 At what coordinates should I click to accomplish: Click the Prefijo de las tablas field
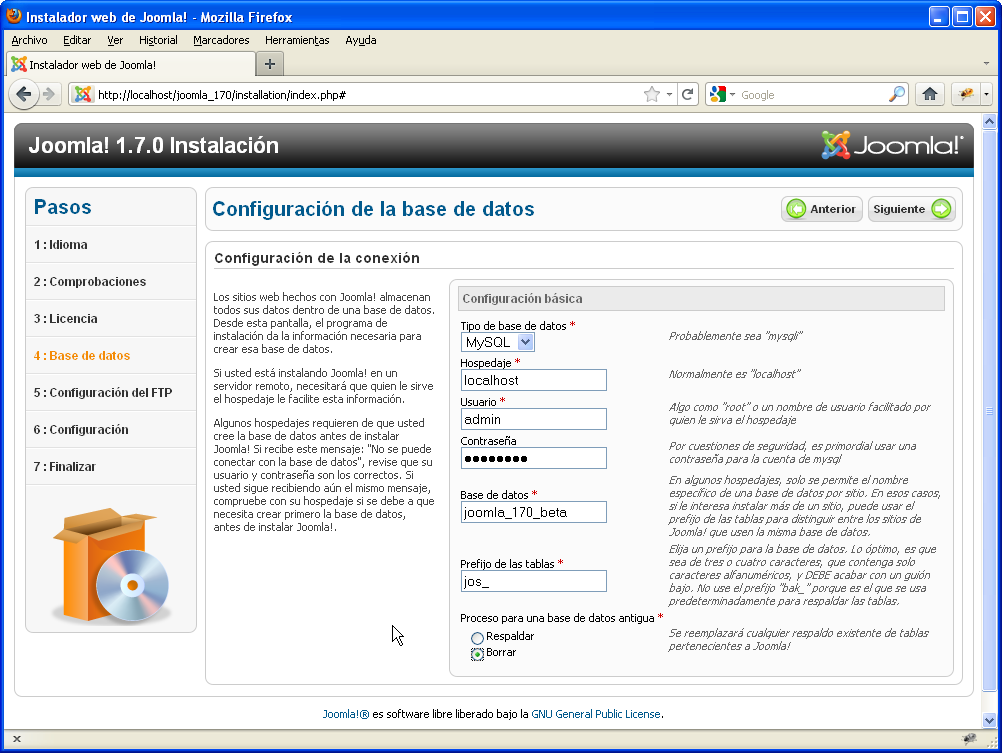coord(534,581)
